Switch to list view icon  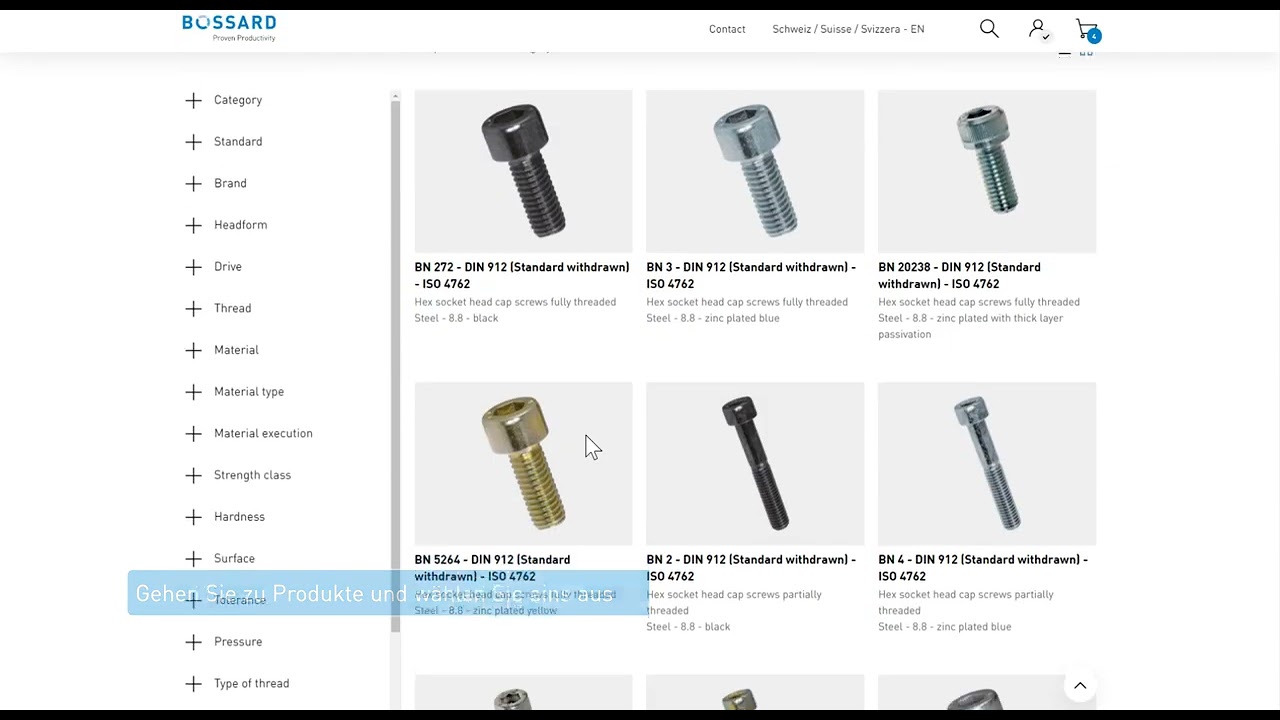click(x=1064, y=52)
